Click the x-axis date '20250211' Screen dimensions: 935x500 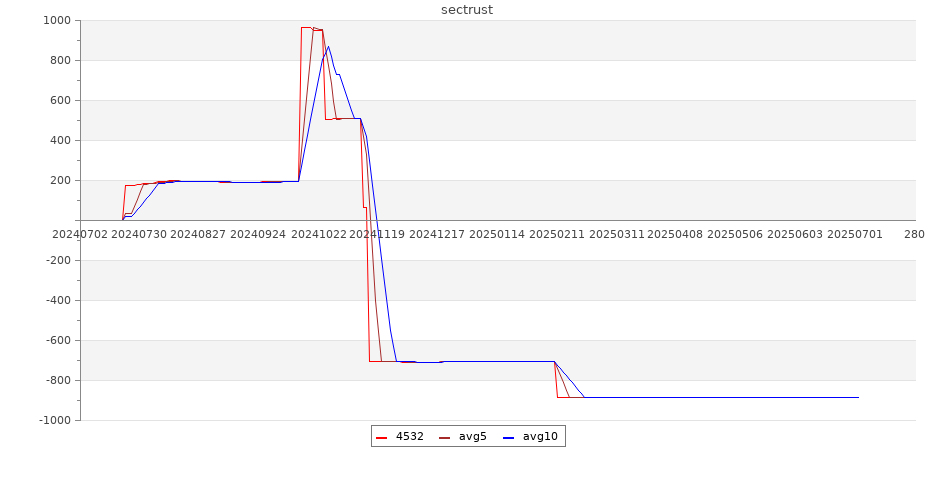tap(557, 234)
